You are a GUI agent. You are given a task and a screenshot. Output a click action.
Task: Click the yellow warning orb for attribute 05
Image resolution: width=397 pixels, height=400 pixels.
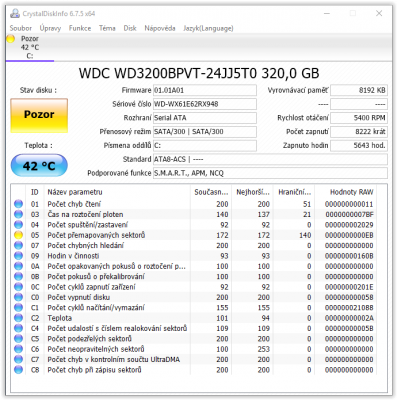click(x=18, y=235)
